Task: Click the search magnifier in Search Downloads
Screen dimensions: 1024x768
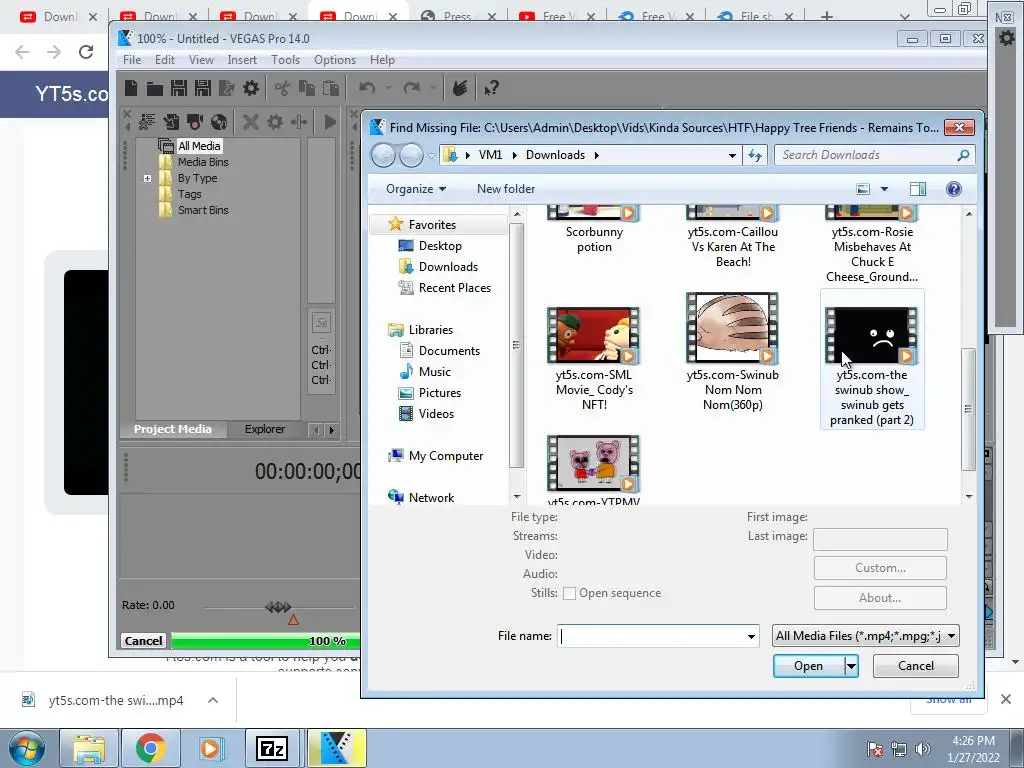Action: tap(963, 155)
